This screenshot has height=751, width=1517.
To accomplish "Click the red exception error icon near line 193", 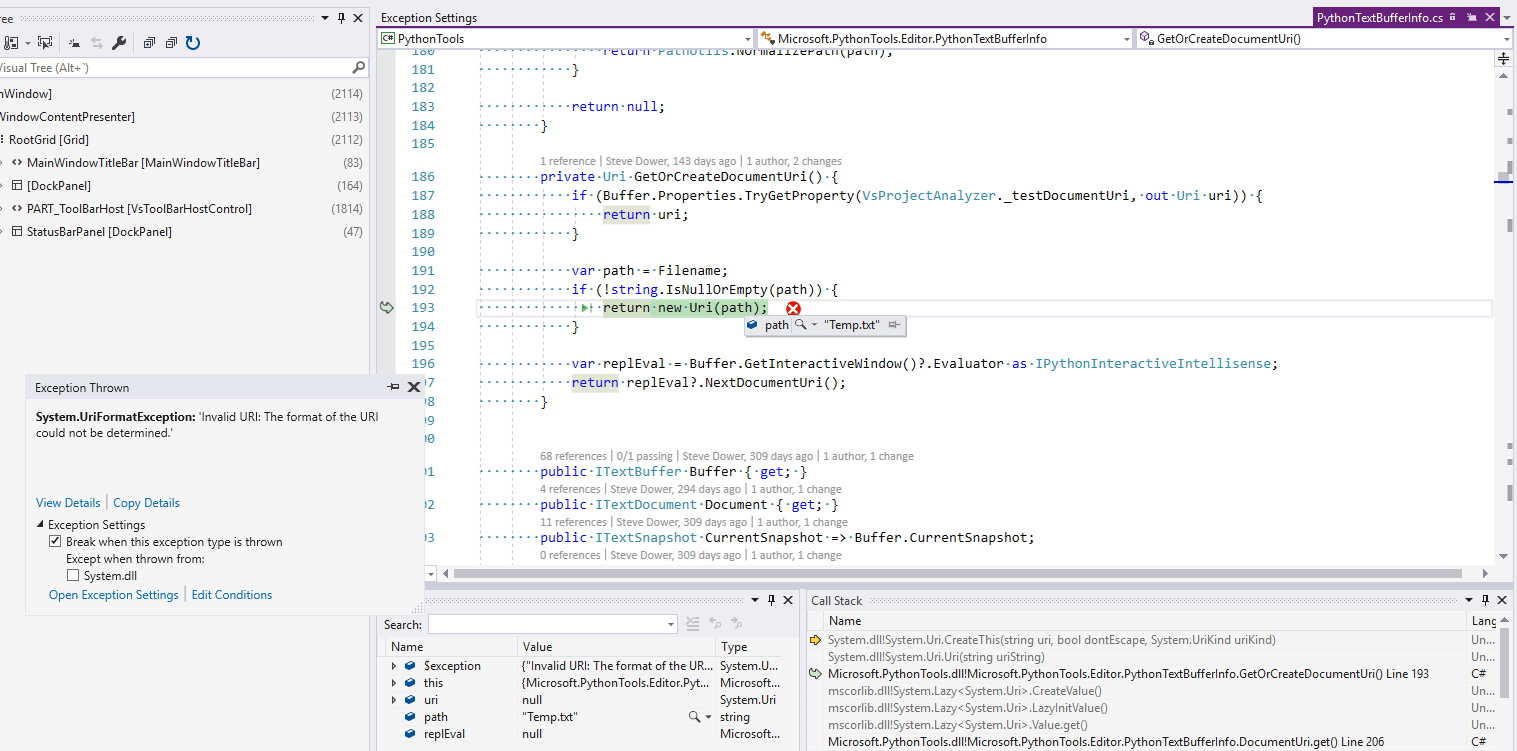I will click(794, 308).
